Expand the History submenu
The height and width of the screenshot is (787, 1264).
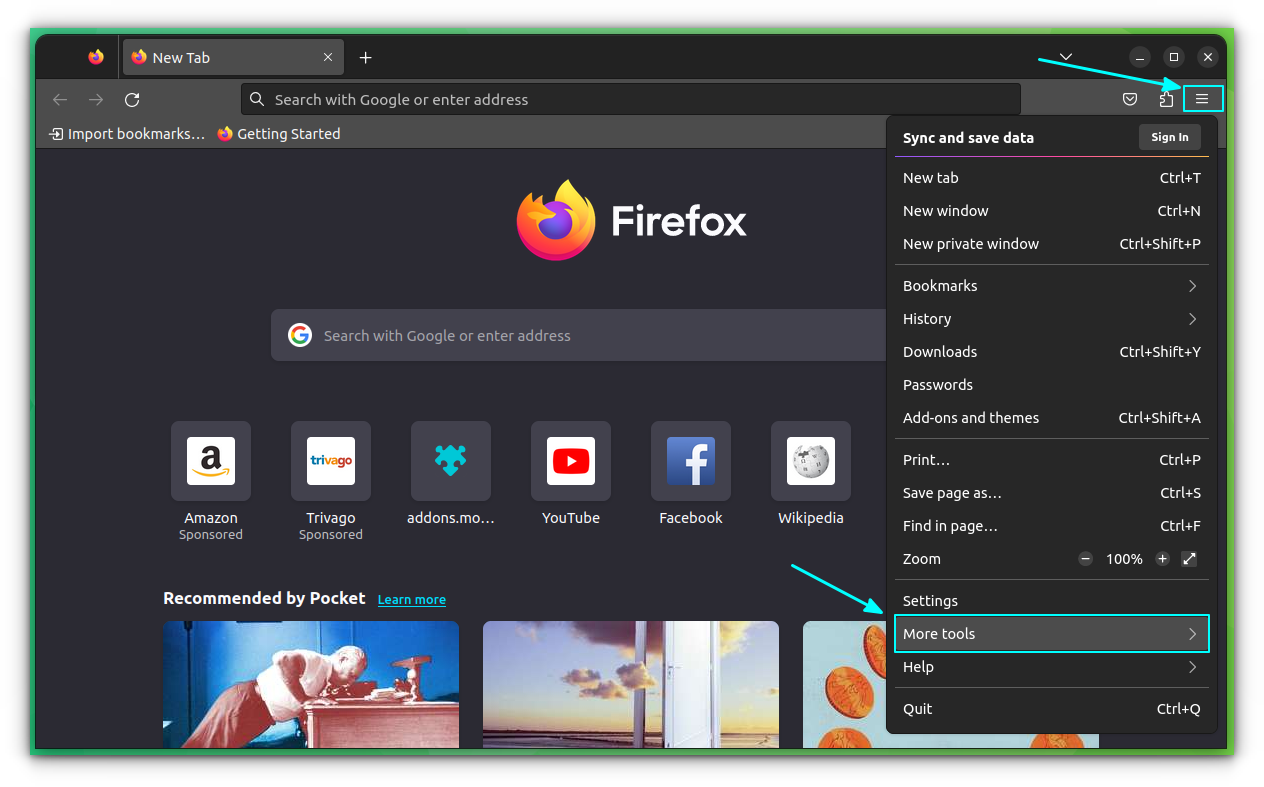pyautogui.click(x=1051, y=318)
